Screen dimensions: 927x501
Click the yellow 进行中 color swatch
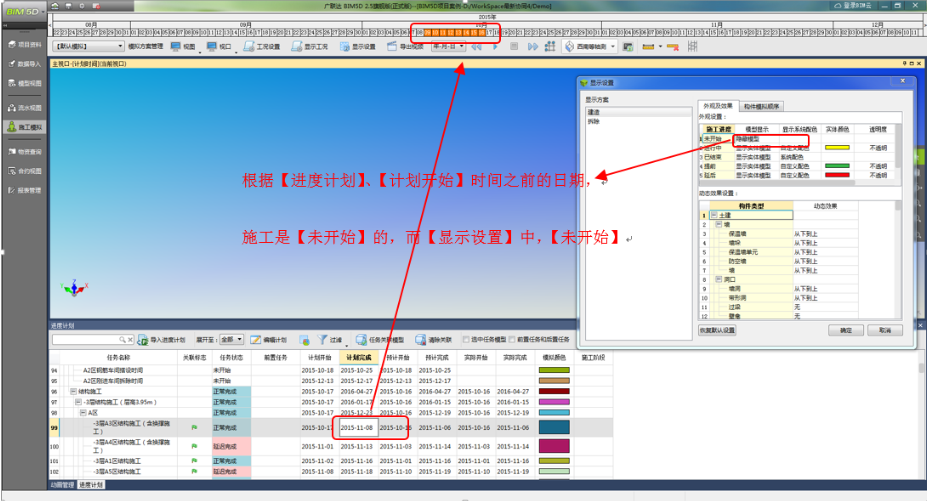pyautogui.click(x=837, y=148)
